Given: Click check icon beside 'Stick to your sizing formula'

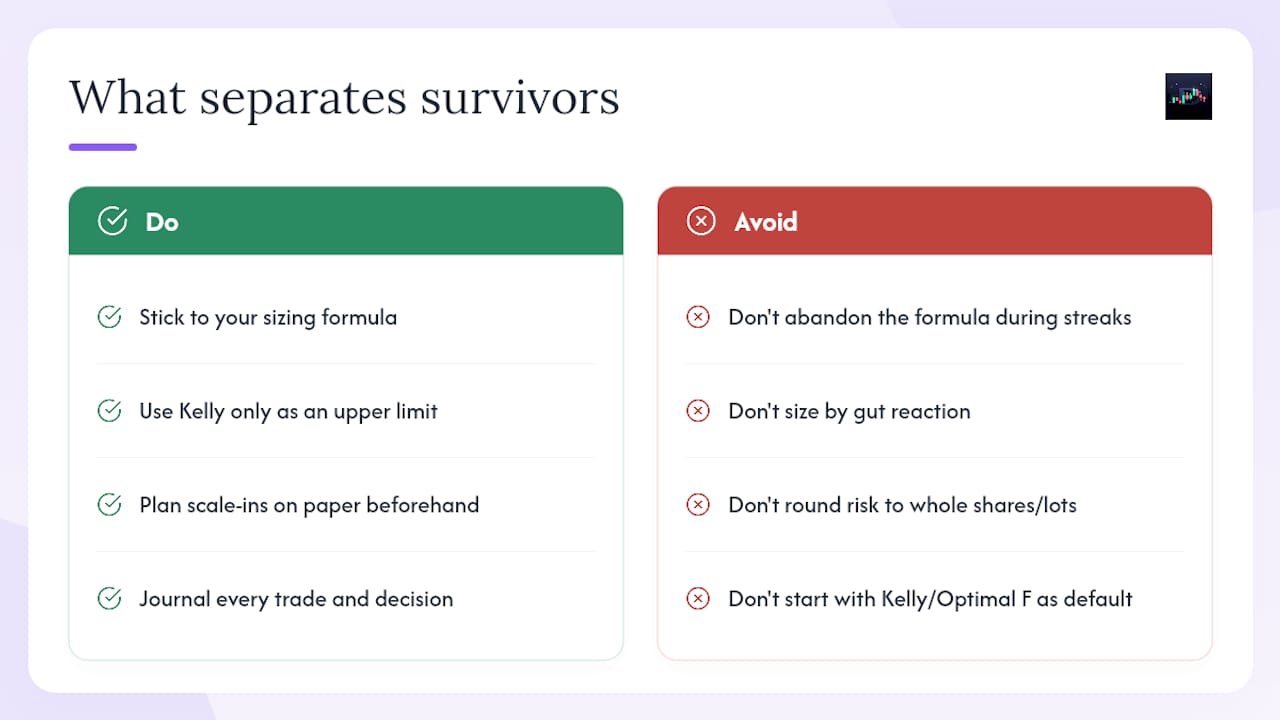Looking at the screenshot, I should pyautogui.click(x=109, y=317).
